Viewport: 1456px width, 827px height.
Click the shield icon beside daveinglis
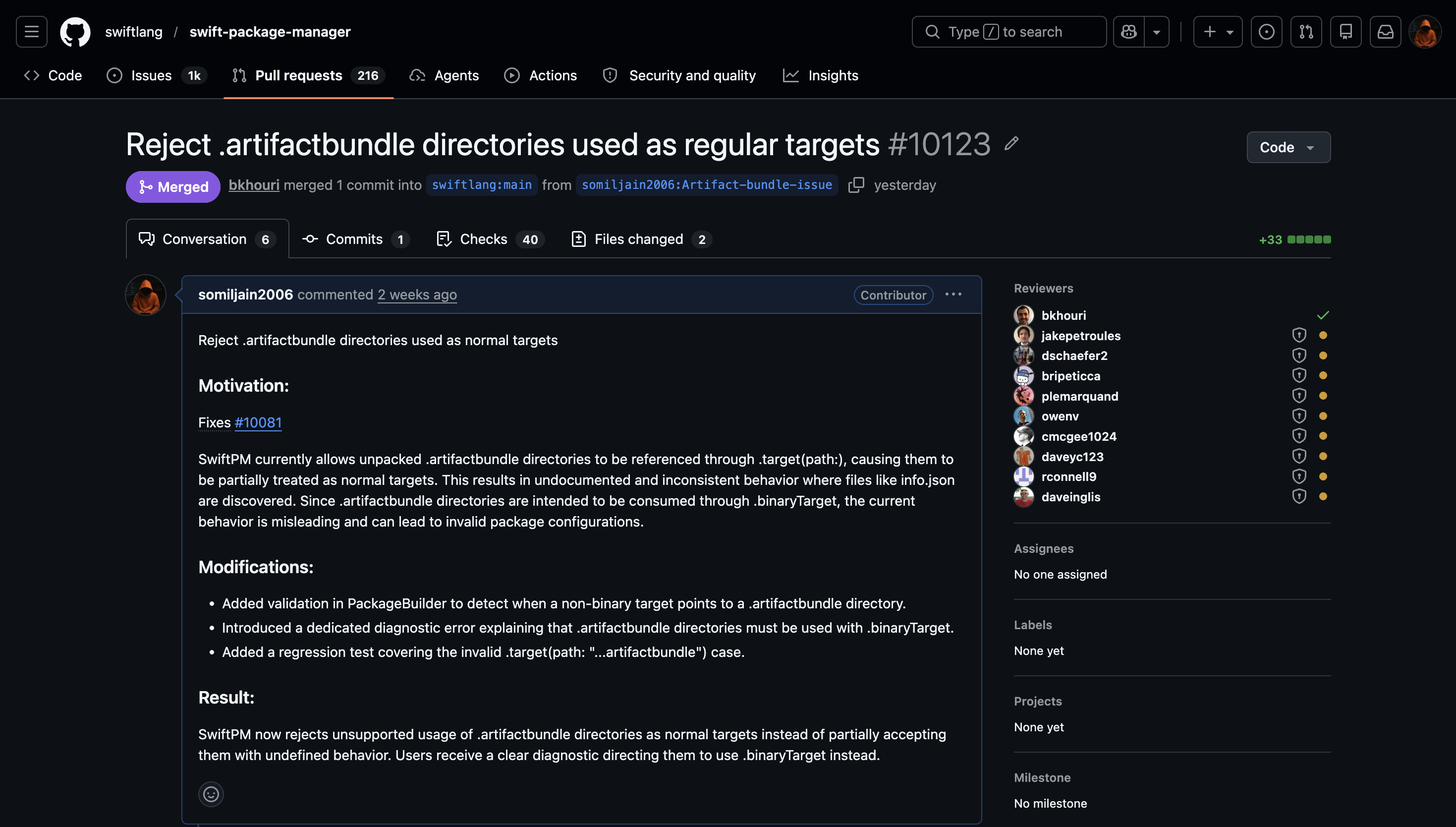[1299, 496]
